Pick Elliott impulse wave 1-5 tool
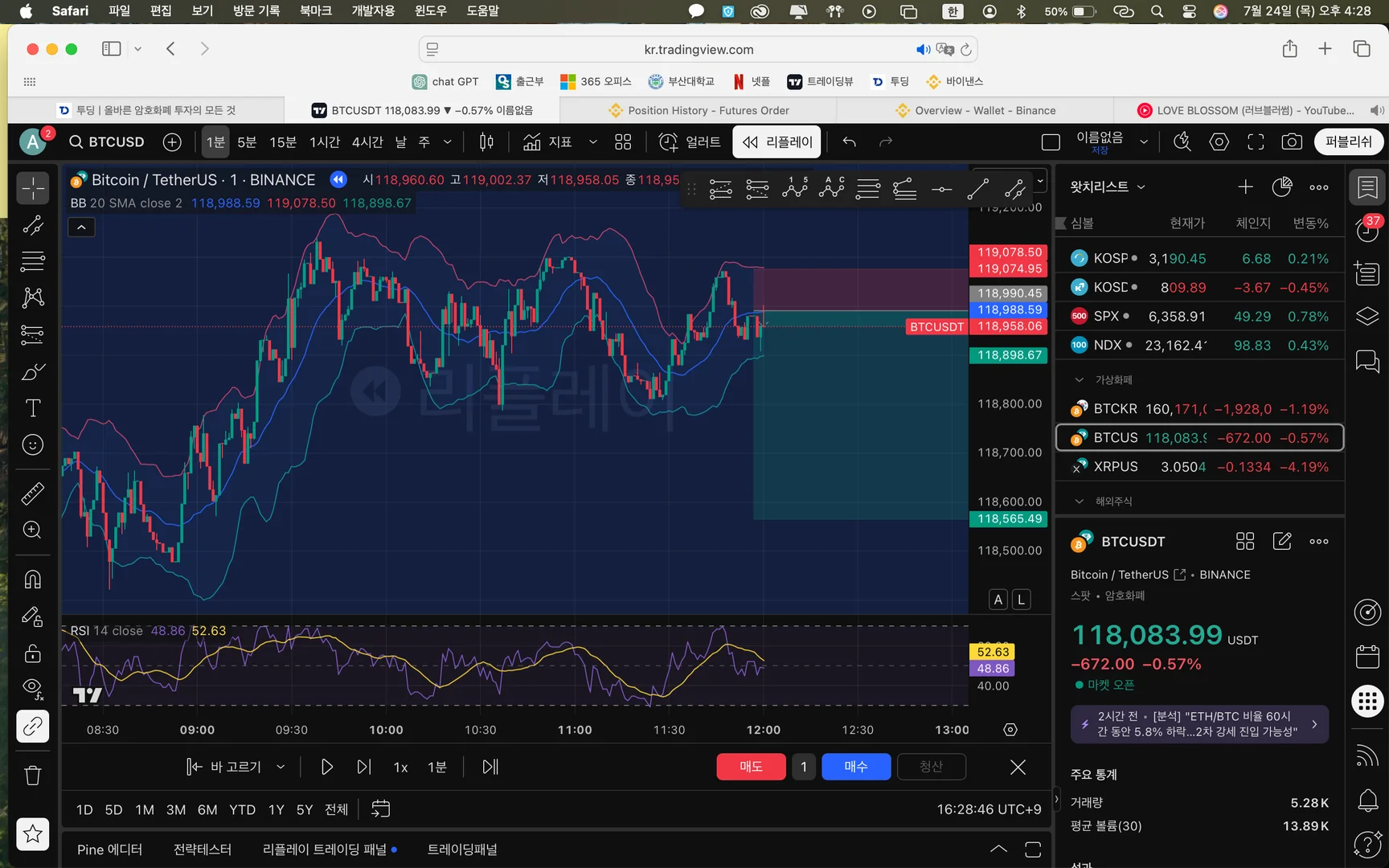The width and height of the screenshot is (1389, 868). point(794,188)
